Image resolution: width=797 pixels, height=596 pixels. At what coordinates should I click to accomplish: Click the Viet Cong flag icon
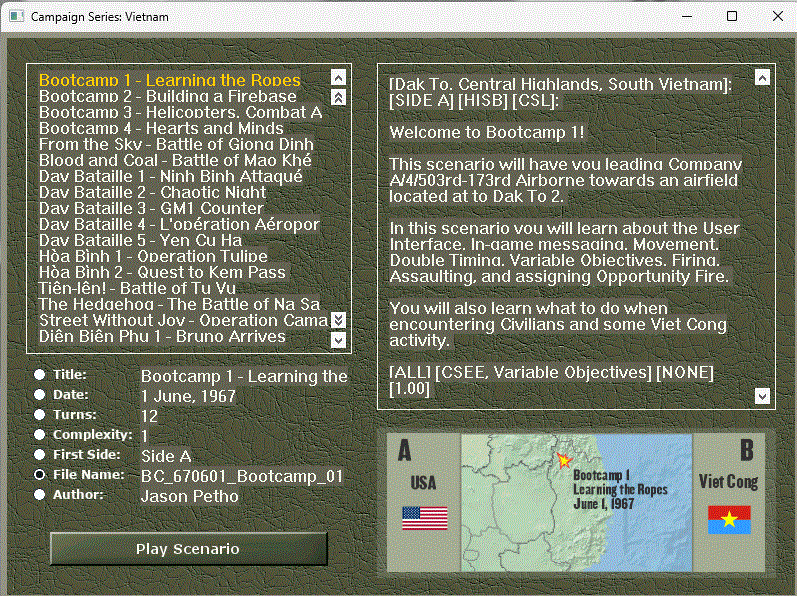click(729, 520)
